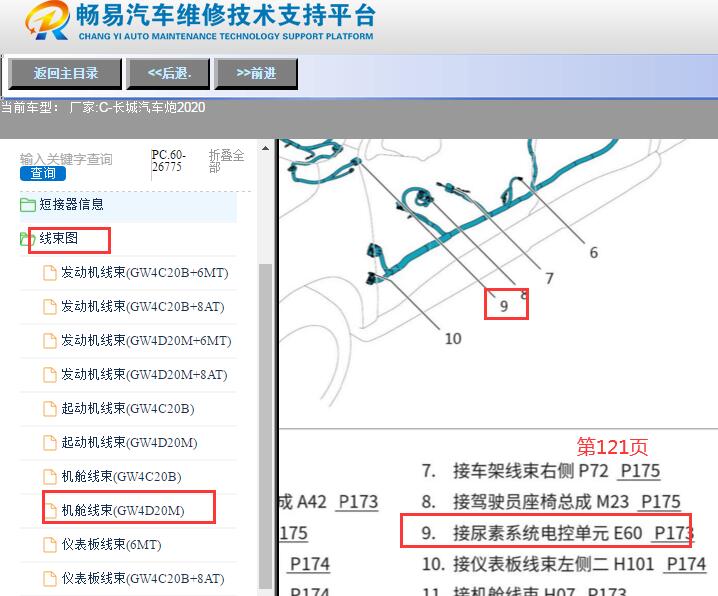Open P175 link for 接驾驶员座椅总成 M23

click(x=661, y=502)
